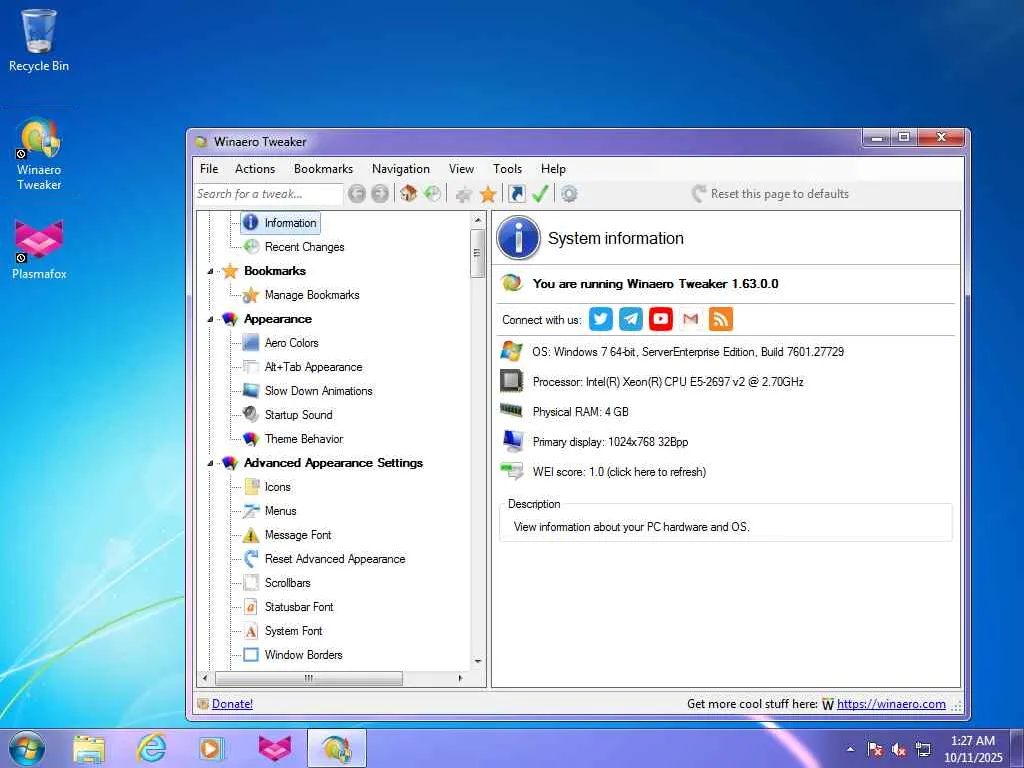Click the Forward navigation arrow in toolbar
Screen dimensions: 1024x768
coord(379,194)
